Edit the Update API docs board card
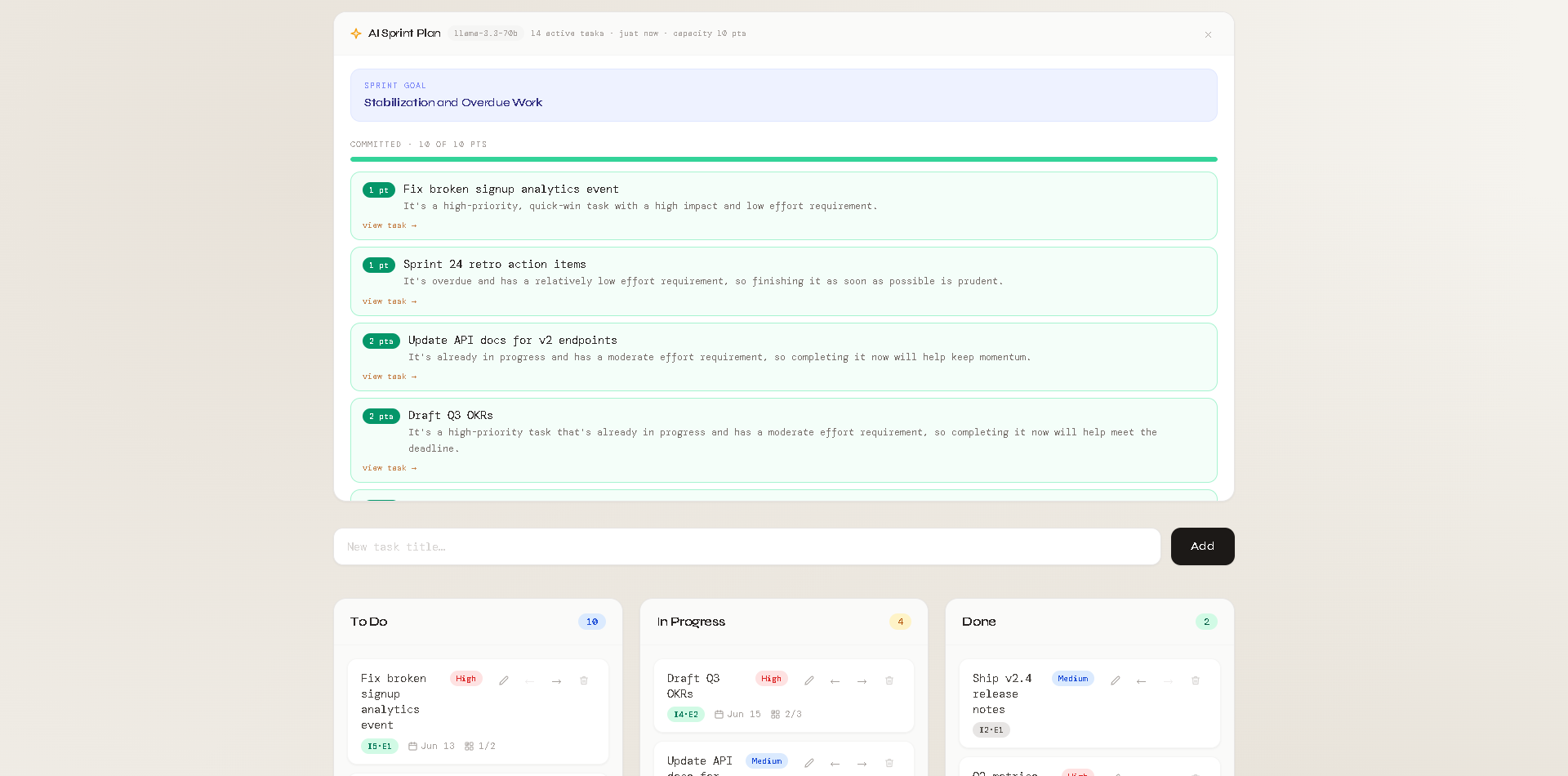1568x776 pixels. [x=809, y=763]
